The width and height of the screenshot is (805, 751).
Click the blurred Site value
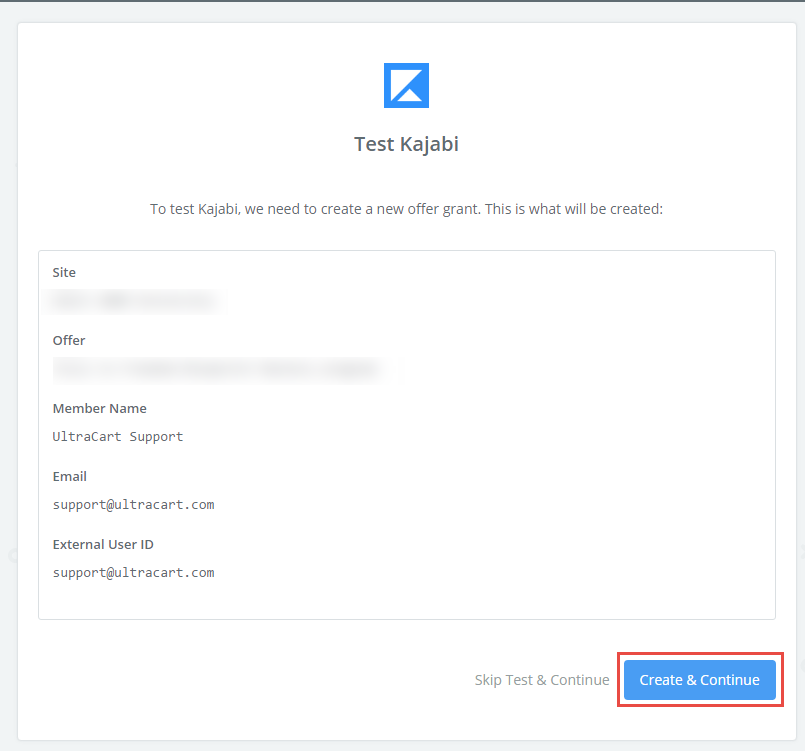tap(135, 301)
